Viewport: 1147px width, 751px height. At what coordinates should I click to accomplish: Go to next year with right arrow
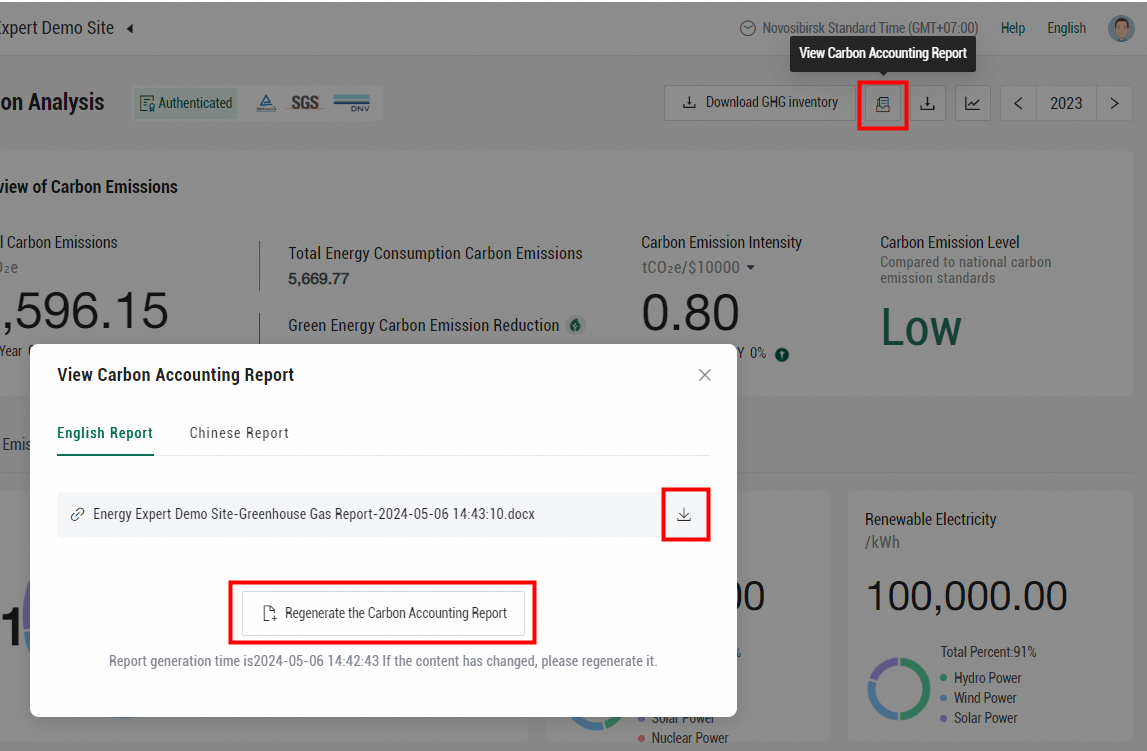(1114, 104)
